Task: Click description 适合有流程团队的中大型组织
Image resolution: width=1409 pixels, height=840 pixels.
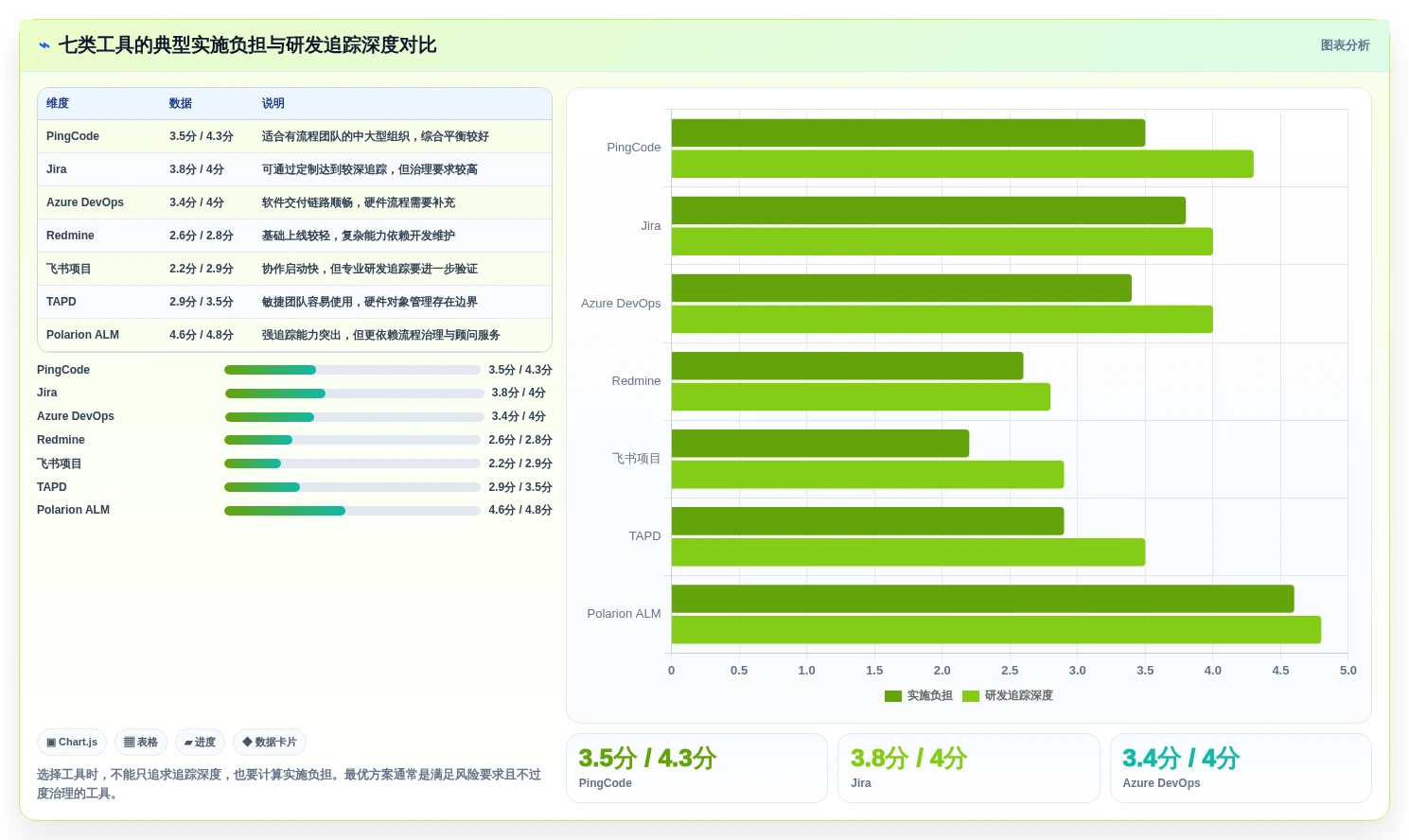Action: click(376, 136)
